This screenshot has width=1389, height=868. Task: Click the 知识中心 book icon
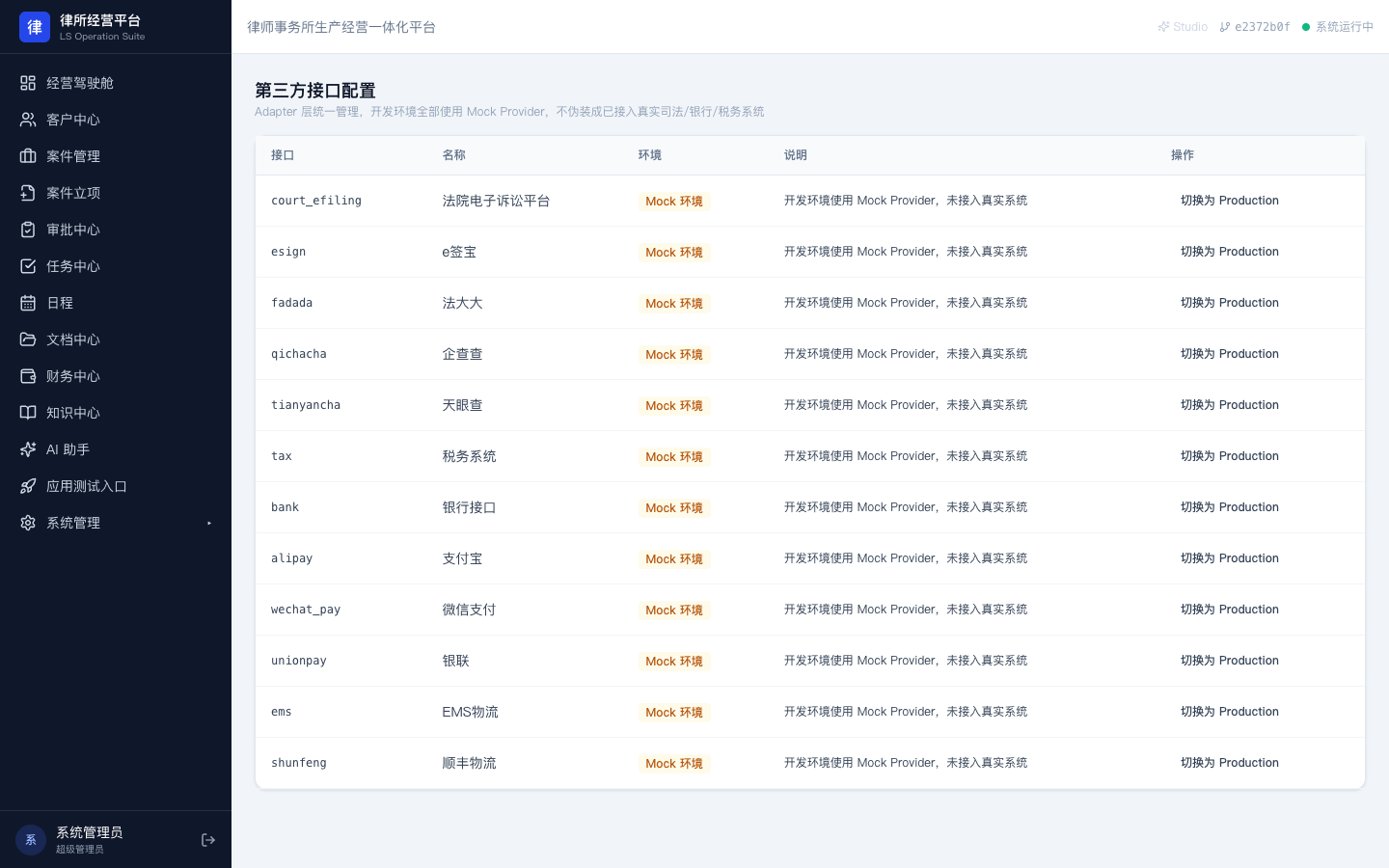28,413
